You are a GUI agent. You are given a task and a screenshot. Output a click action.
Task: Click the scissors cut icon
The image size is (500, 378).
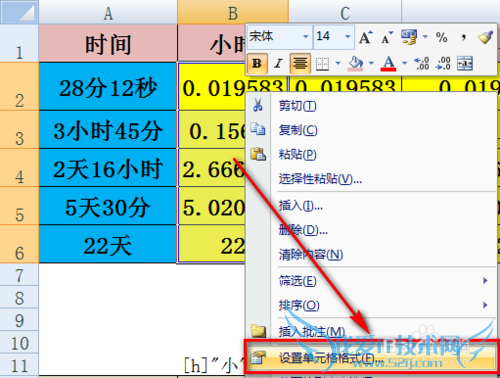[x=258, y=105]
